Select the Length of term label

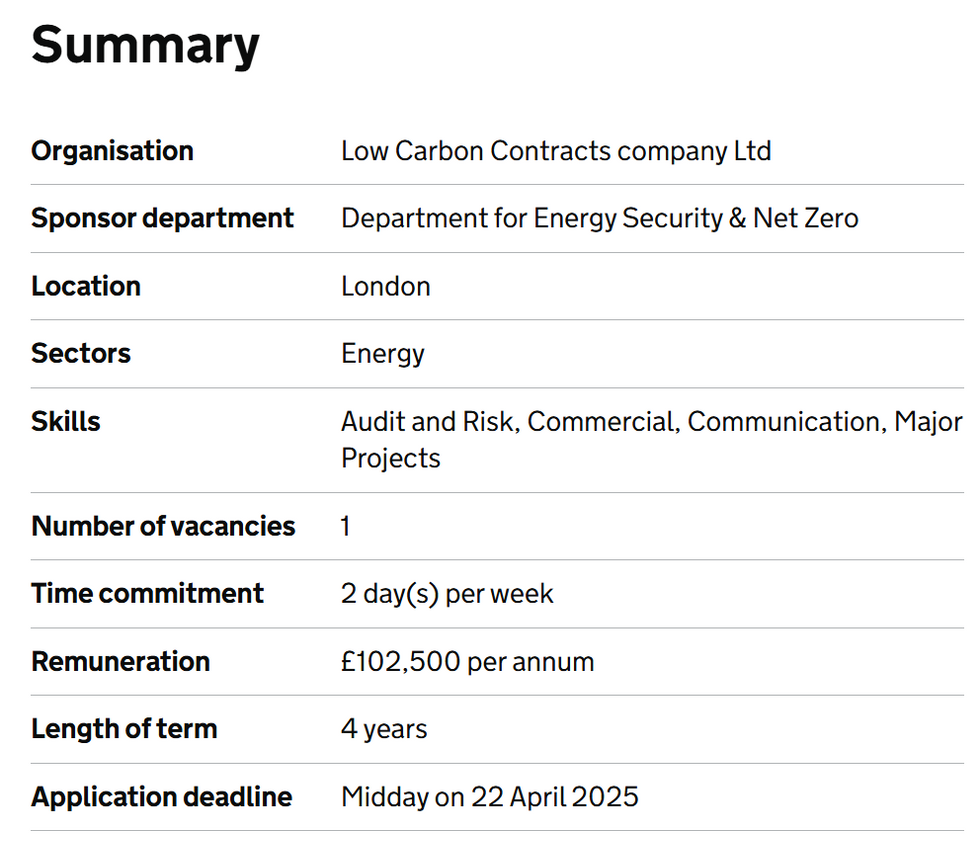[124, 729]
